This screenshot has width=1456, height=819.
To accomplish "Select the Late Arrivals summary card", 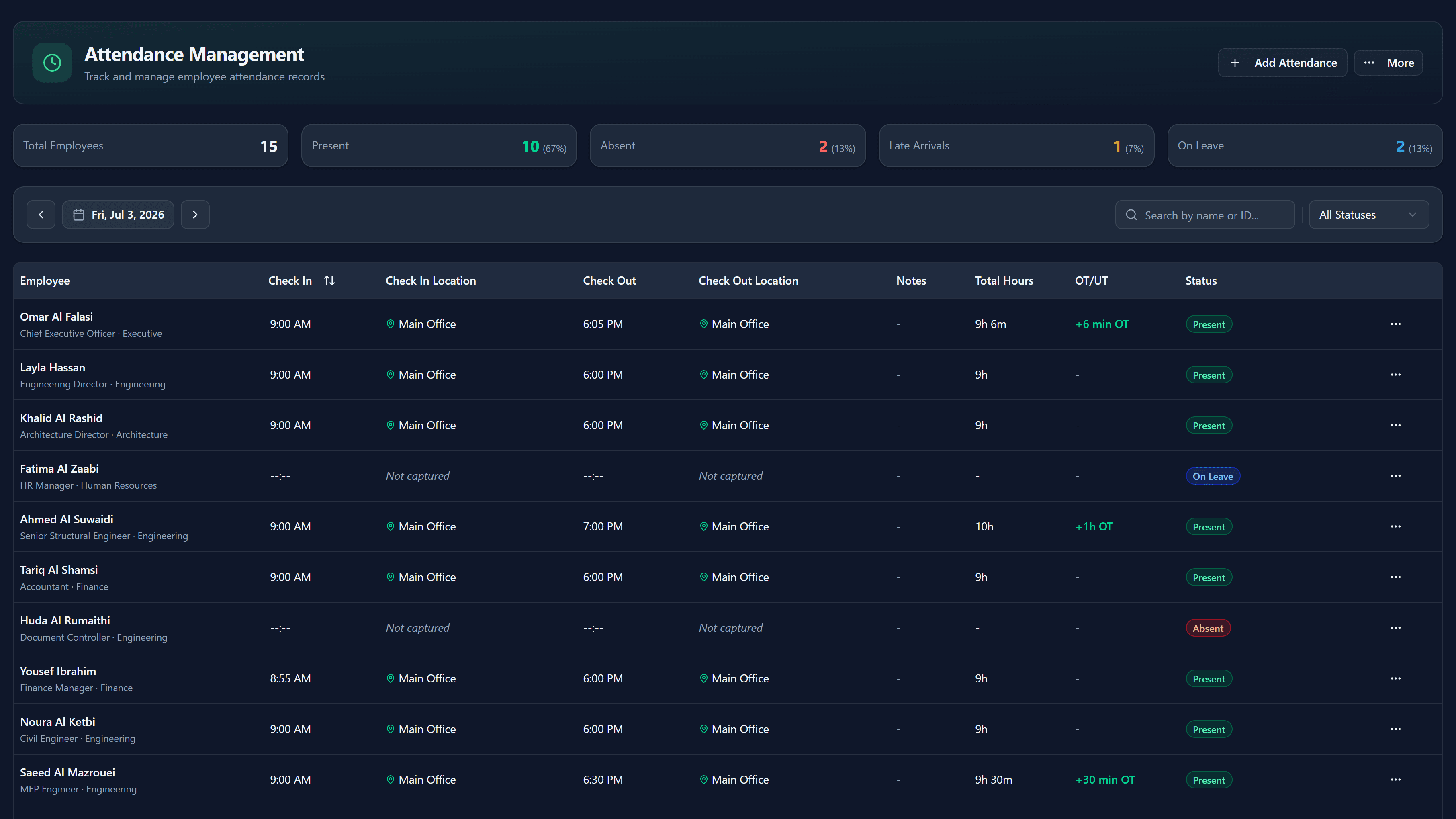I will point(1016,146).
